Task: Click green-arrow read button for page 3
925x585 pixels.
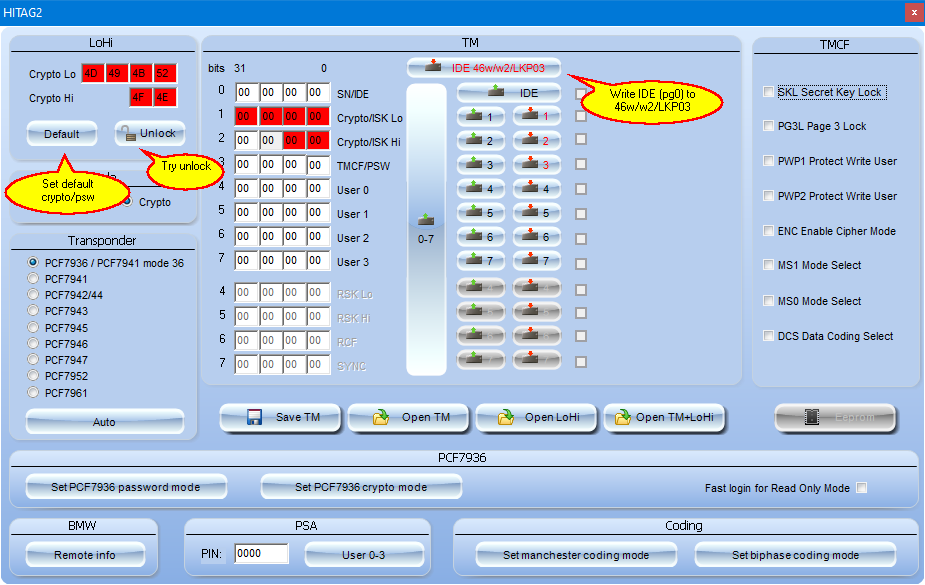Action: click(x=481, y=165)
